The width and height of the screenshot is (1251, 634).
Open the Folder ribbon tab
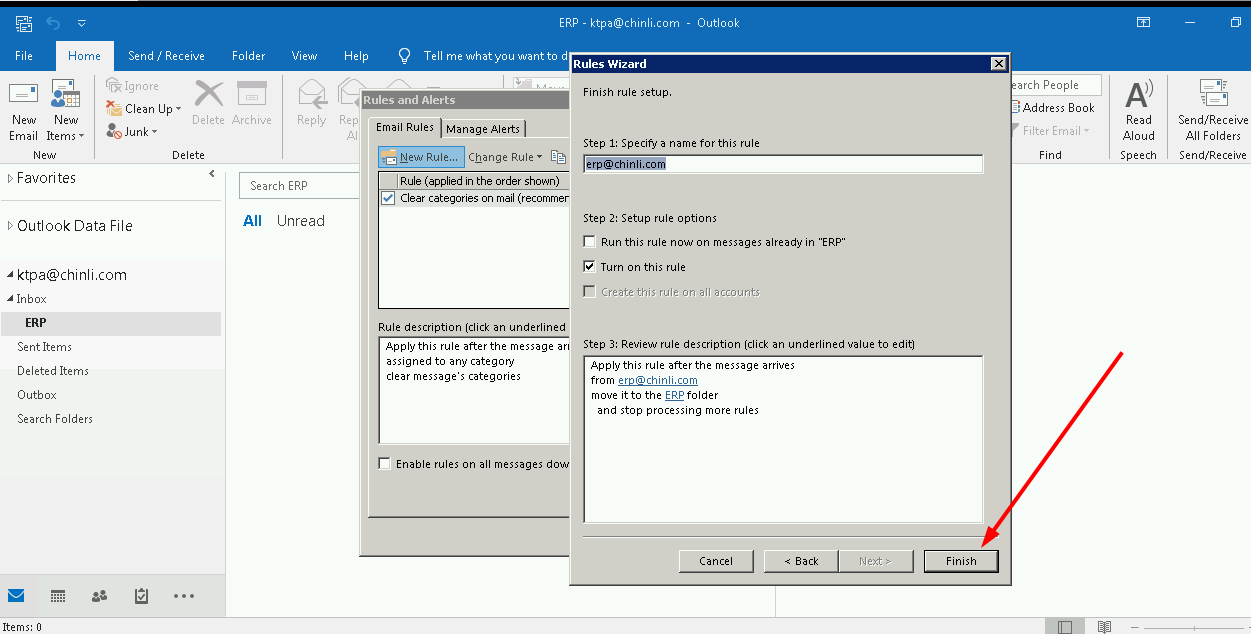point(248,56)
